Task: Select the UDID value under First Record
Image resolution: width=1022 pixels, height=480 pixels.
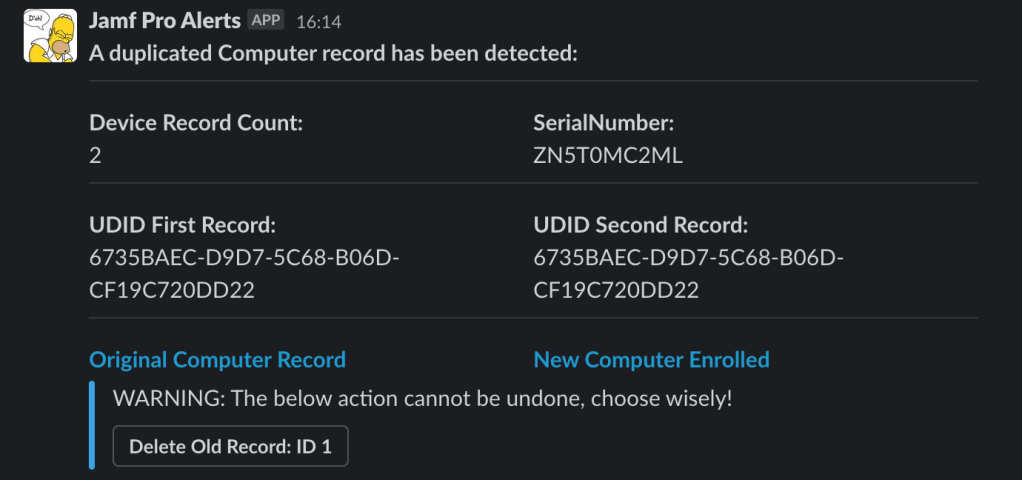Action: tap(245, 275)
